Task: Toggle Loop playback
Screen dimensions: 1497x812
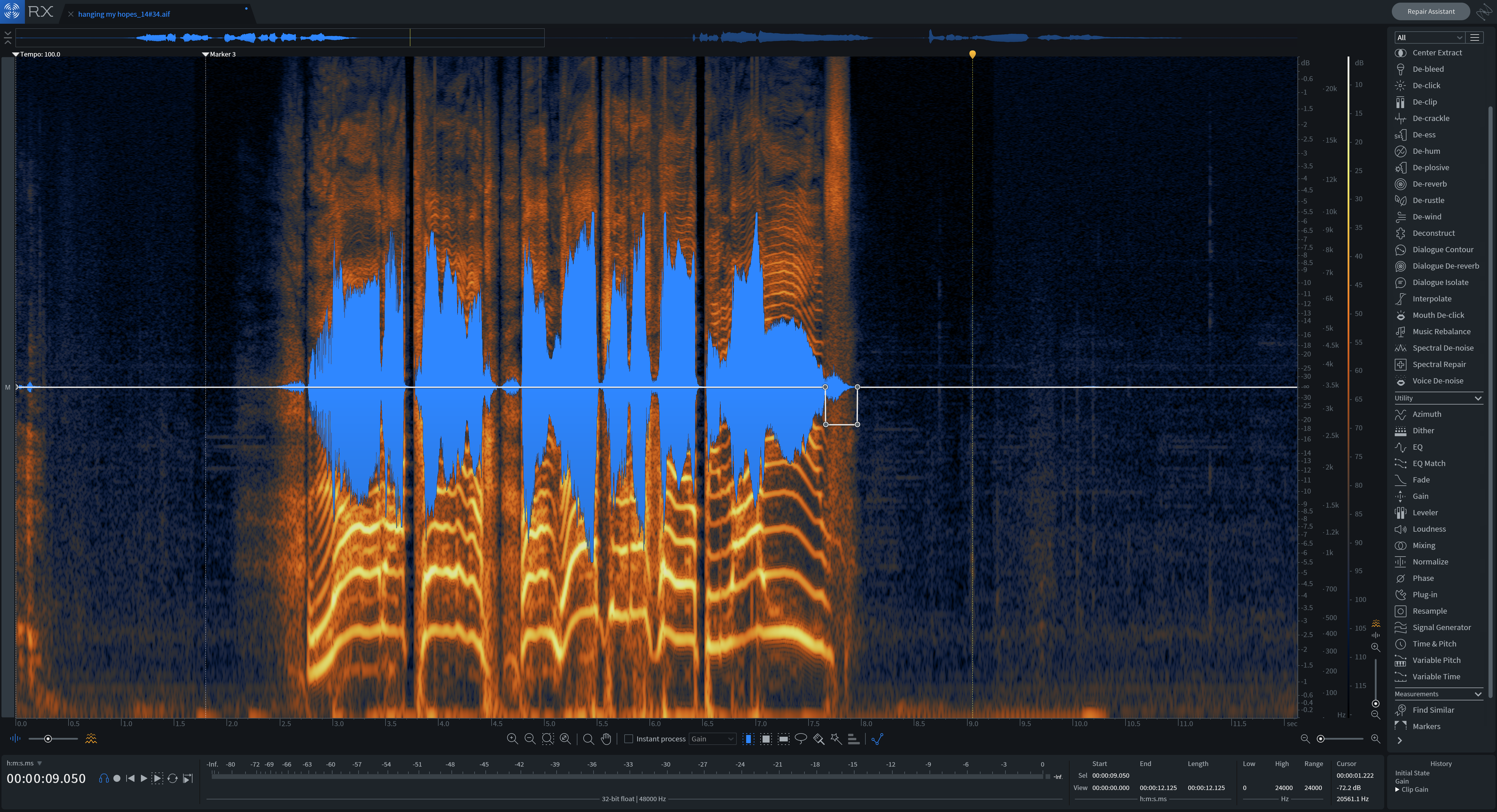Action: click(173, 778)
